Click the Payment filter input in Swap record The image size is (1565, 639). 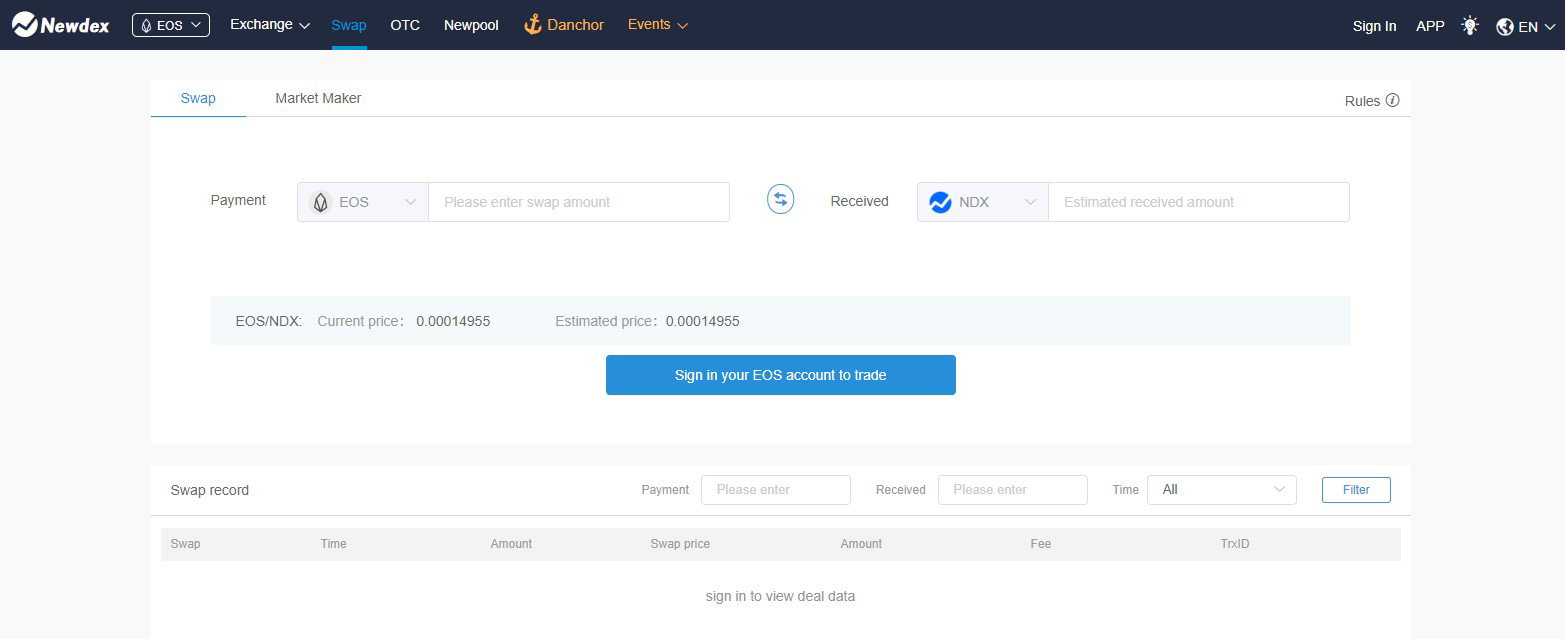[x=776, y=490]
